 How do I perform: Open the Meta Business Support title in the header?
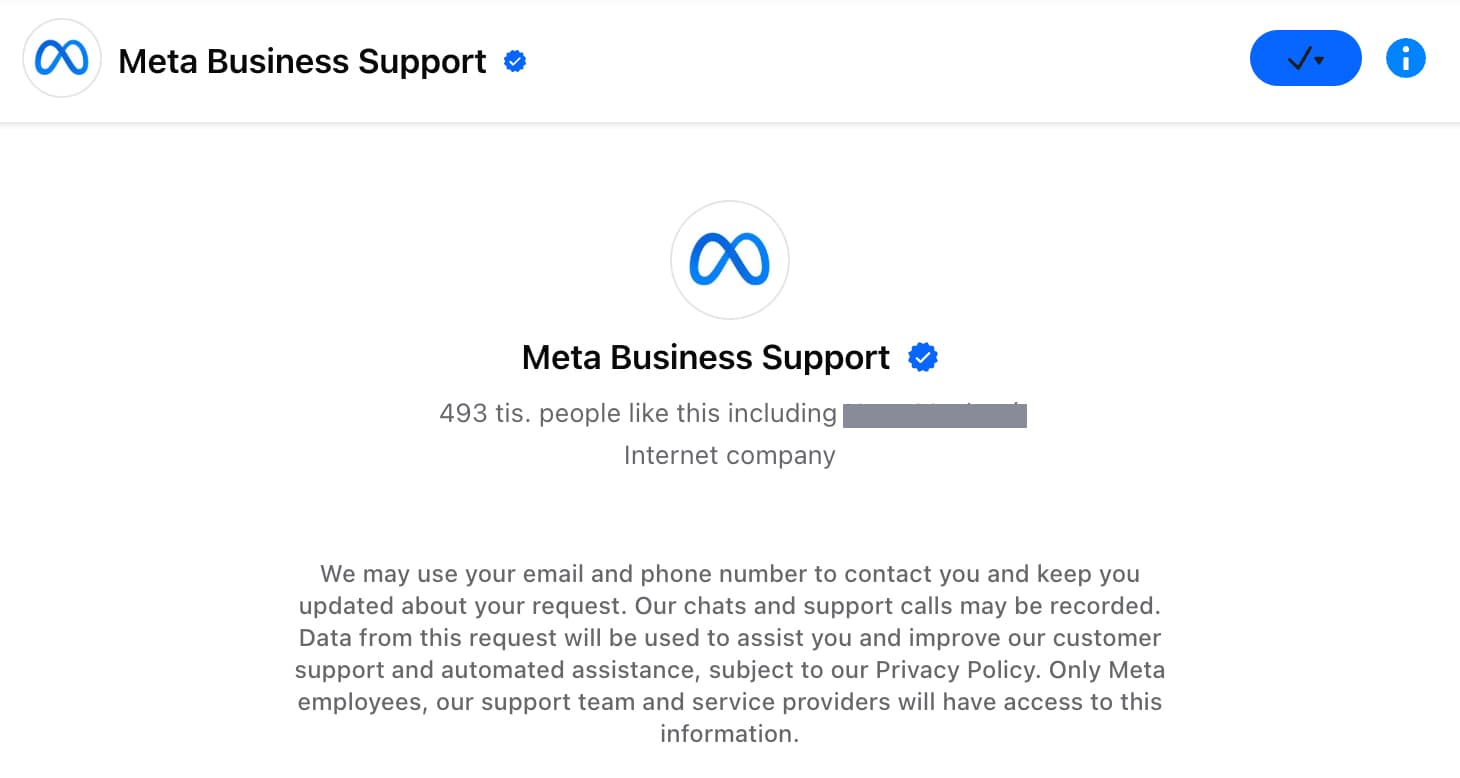click(302, 62)
